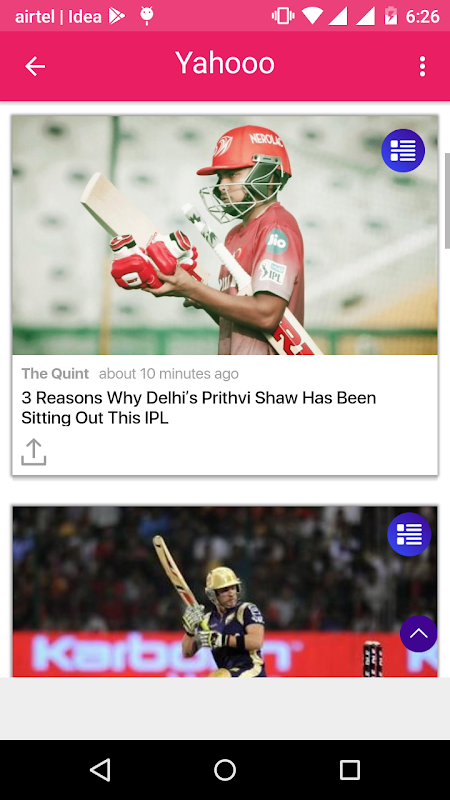Tap the scroll-to-top chevron button
Image resolution: width=450 pixels, height=800 pixels.
coord(418,634)
